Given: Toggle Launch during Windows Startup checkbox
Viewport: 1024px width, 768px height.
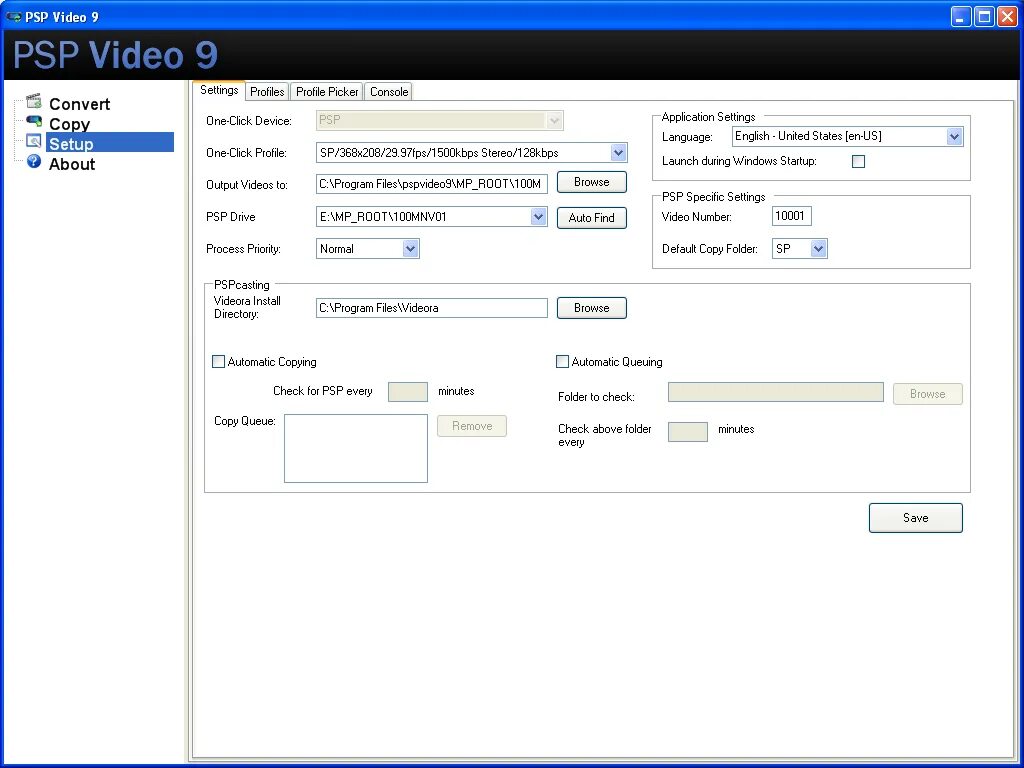Looking at the screenshot, I should click(858, 161).
